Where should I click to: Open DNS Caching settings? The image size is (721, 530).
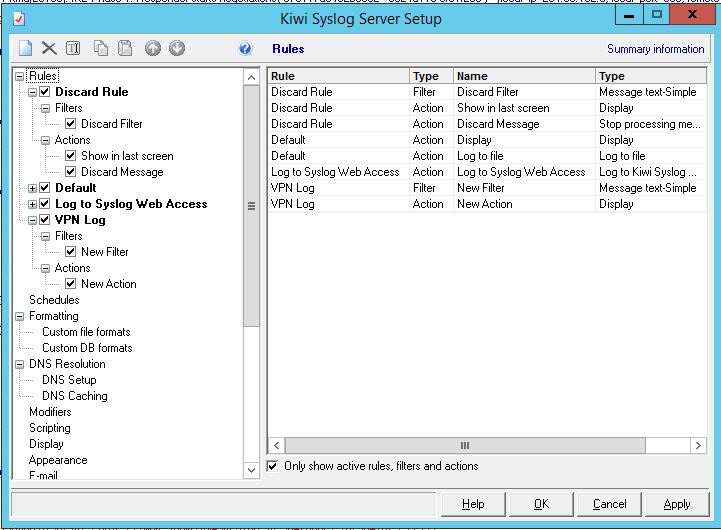(x=75, y=396)
